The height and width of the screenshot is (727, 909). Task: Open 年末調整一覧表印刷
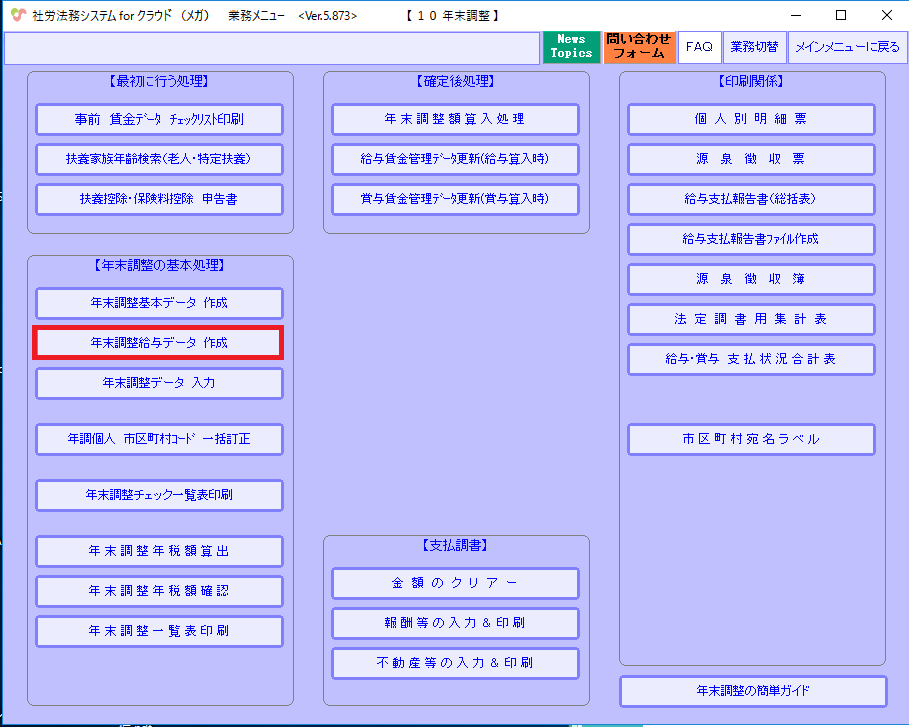click(159, 631)
